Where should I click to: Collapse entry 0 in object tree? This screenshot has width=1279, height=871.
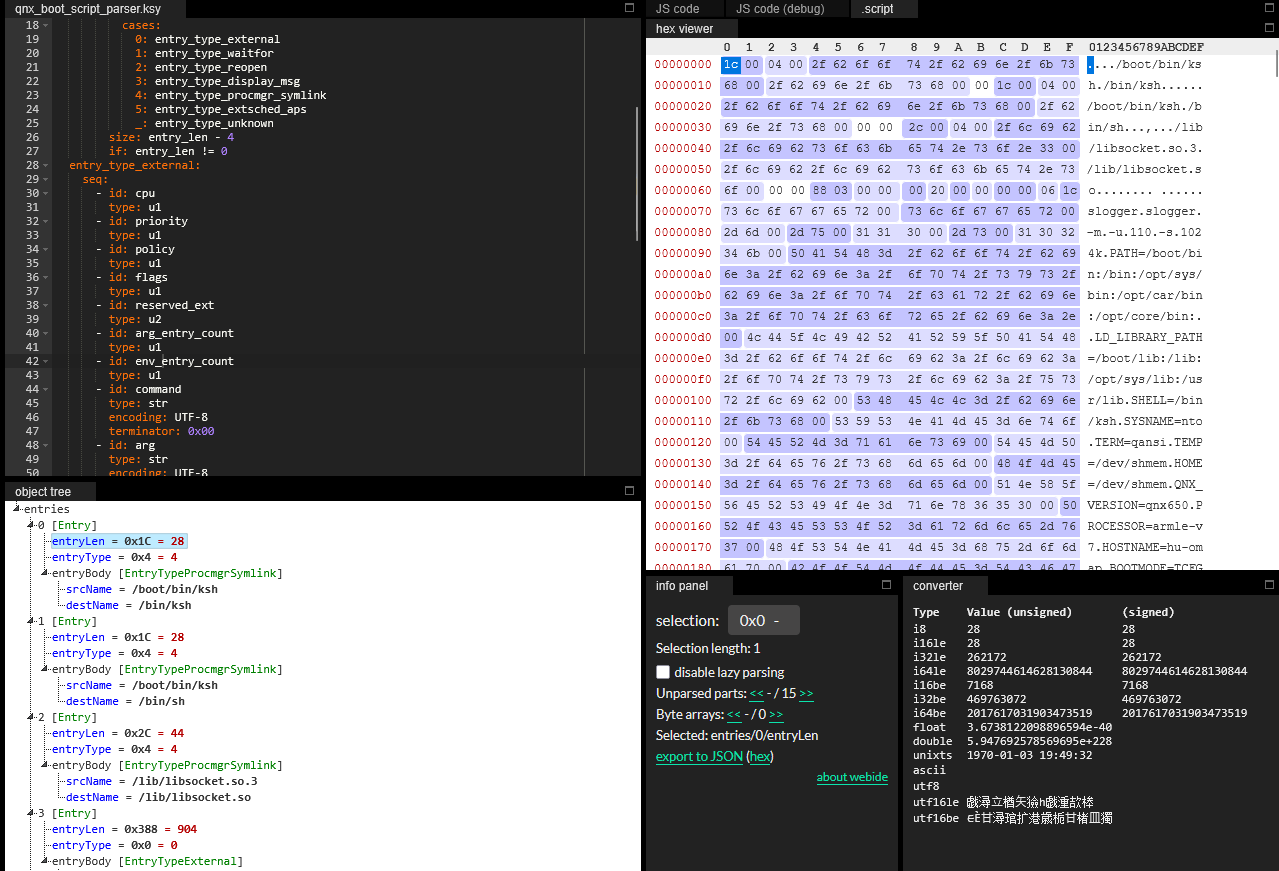click(31, 525)
